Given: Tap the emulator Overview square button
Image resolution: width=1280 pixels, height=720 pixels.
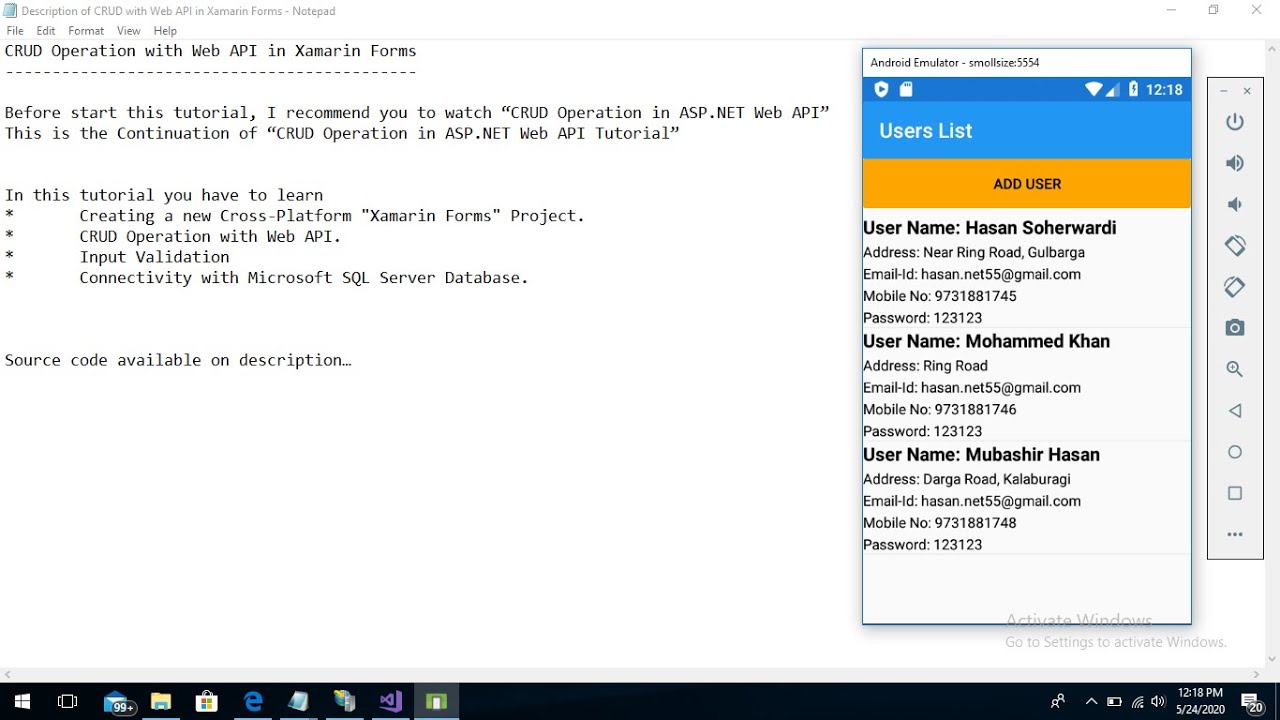Looking at the screenshot, I should point(1235,493).
